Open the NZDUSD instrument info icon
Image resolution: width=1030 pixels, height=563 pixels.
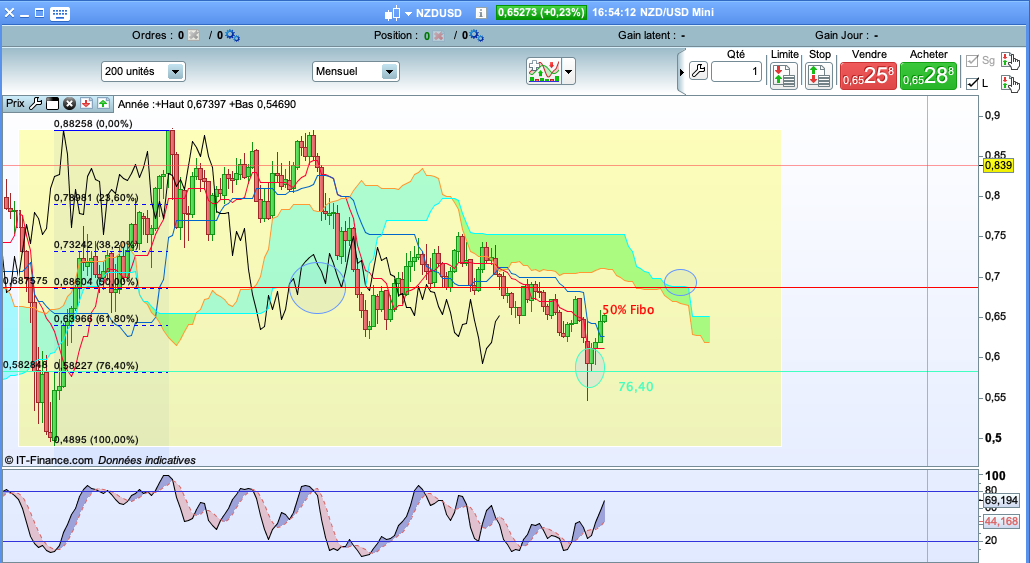click(480, 13)
